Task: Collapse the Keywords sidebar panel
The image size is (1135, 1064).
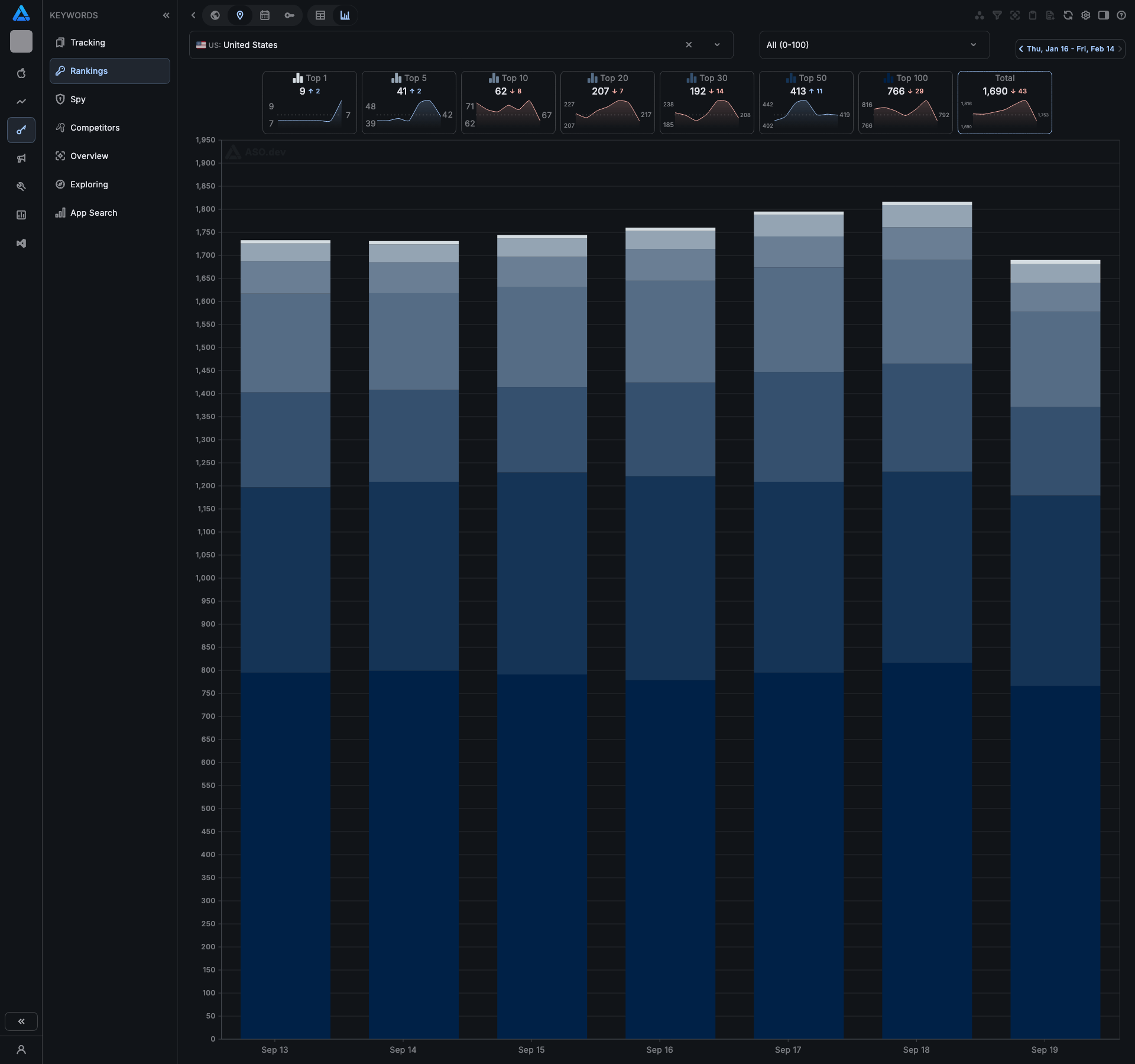Action: point(166,15)
